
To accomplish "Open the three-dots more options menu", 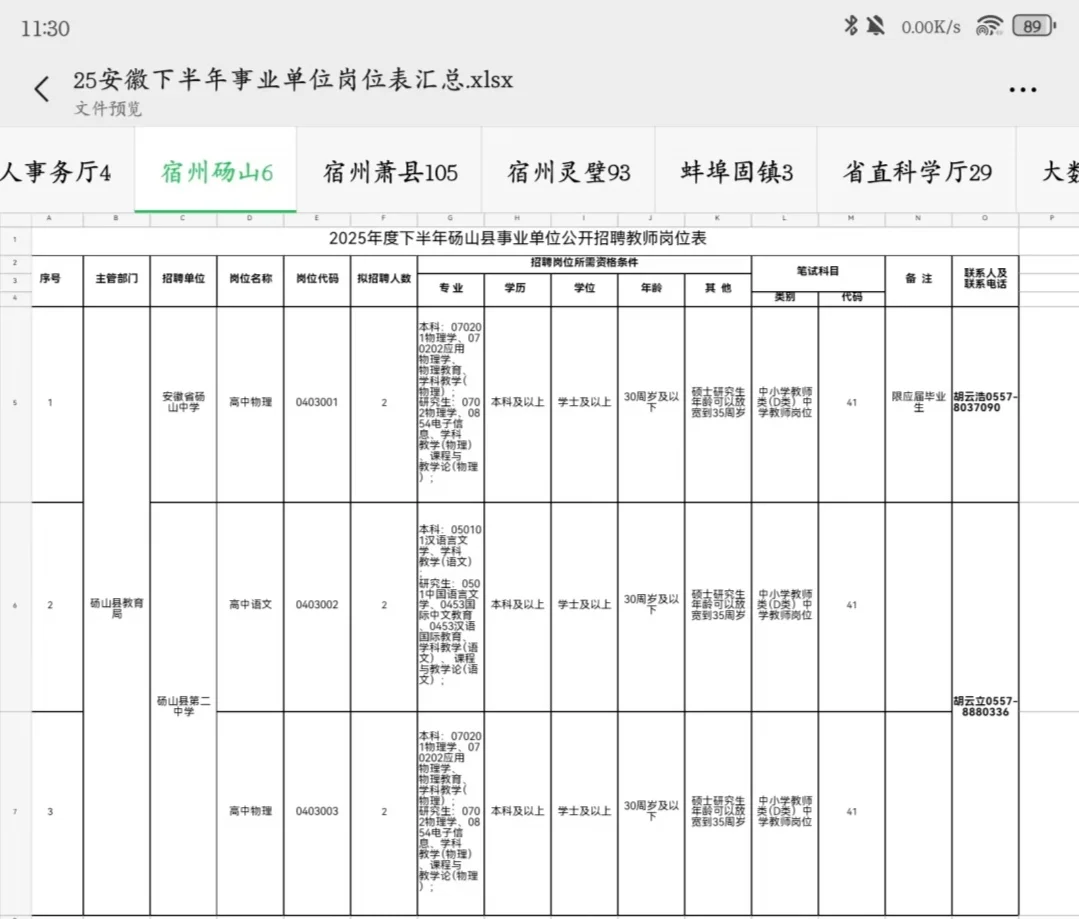I will 1023,89.
